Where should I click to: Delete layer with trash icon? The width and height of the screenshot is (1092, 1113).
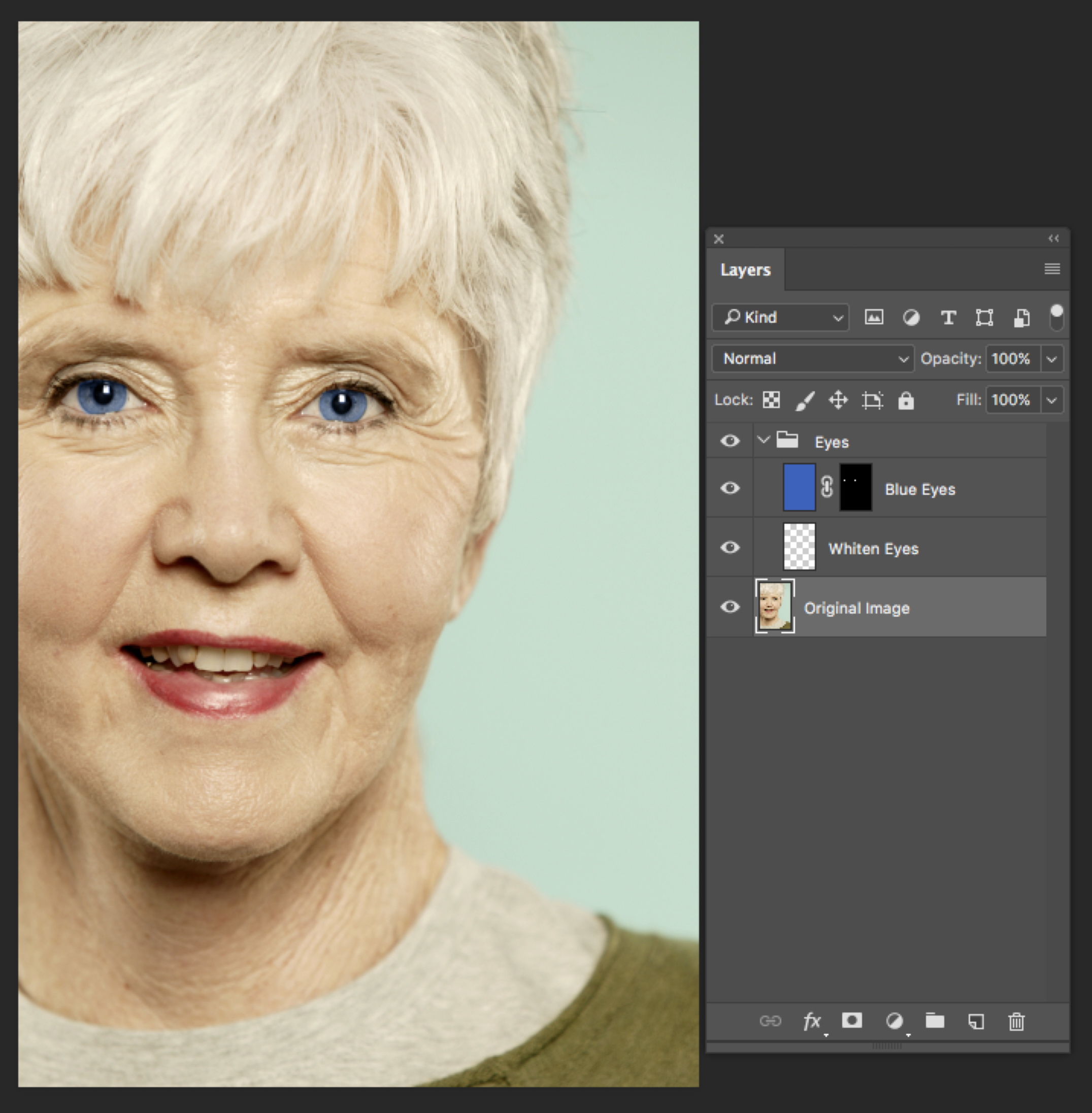pyautogui.click(x=1016, y=1021)
